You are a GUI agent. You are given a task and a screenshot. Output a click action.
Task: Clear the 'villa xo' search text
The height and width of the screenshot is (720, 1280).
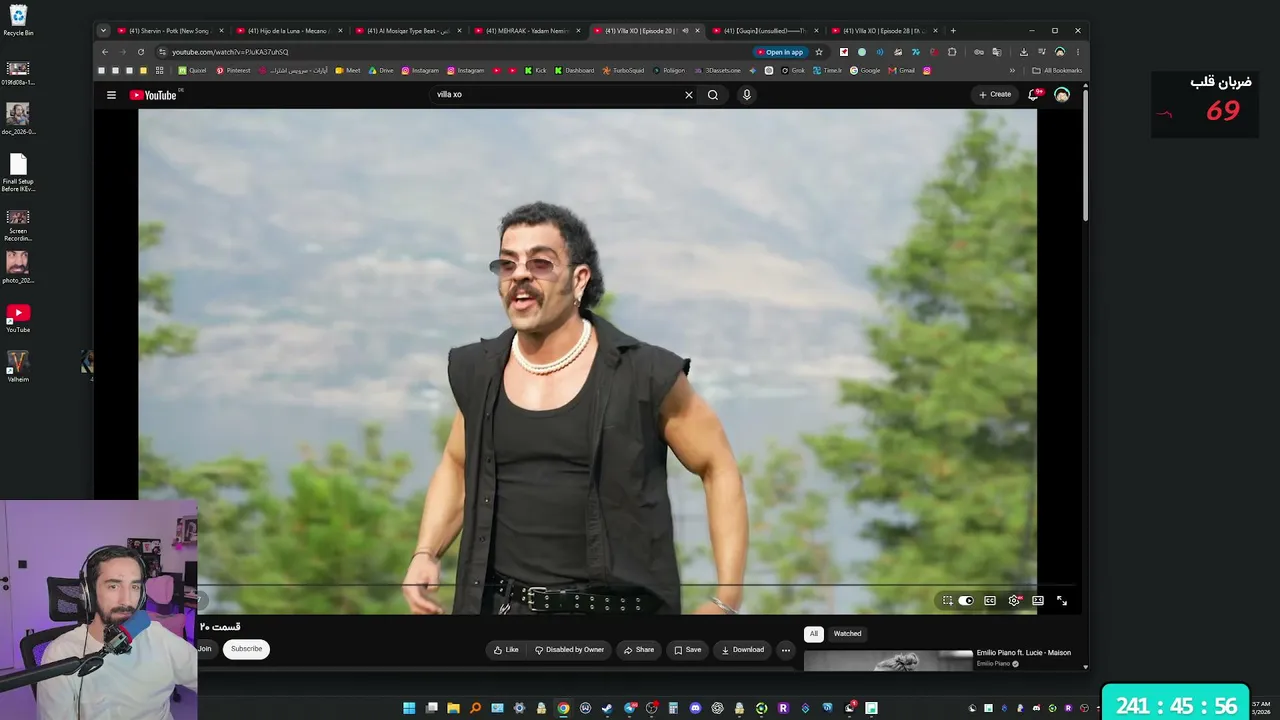[688, 95]
